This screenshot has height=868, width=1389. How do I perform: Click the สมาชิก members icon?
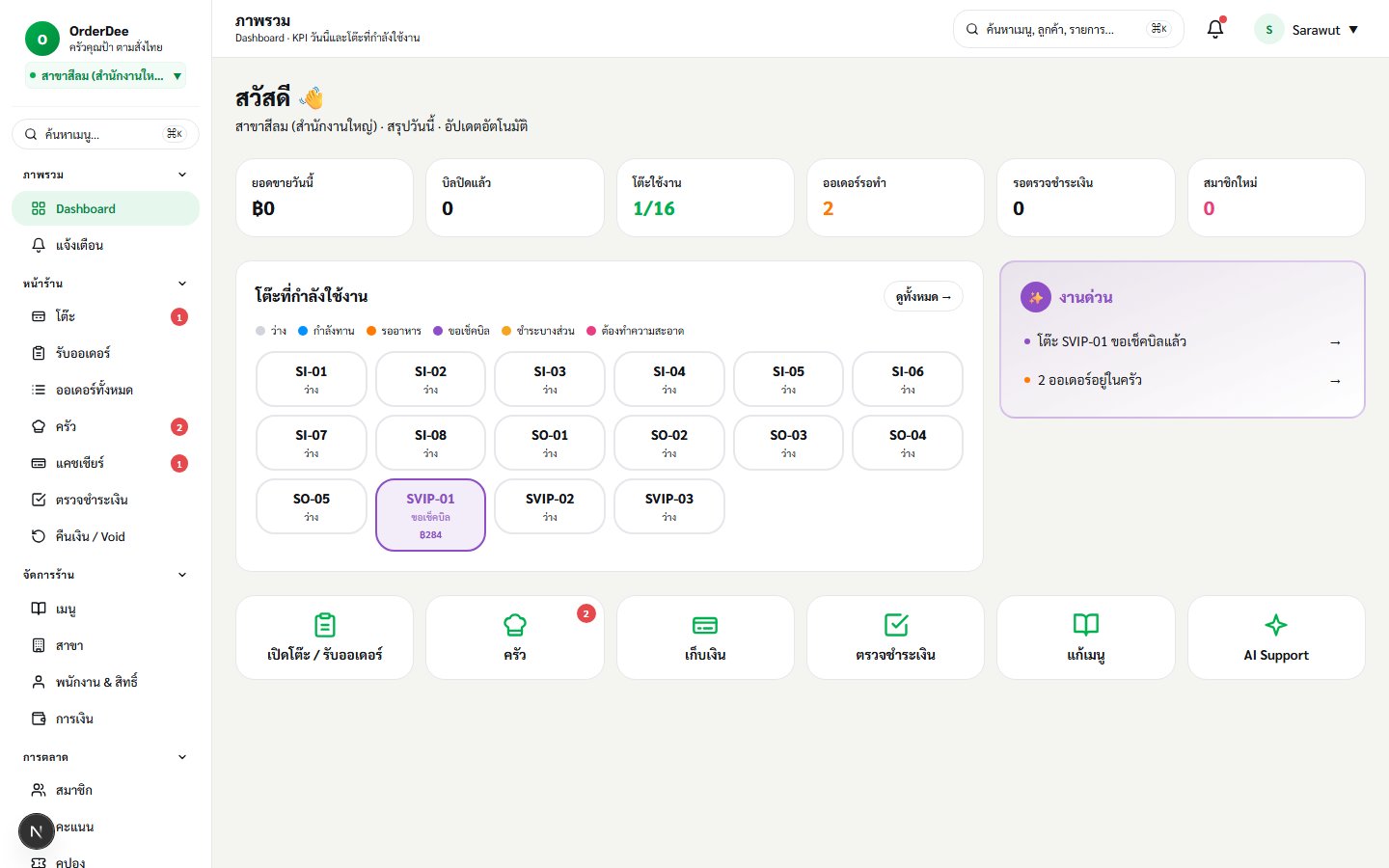coord(39,790)
